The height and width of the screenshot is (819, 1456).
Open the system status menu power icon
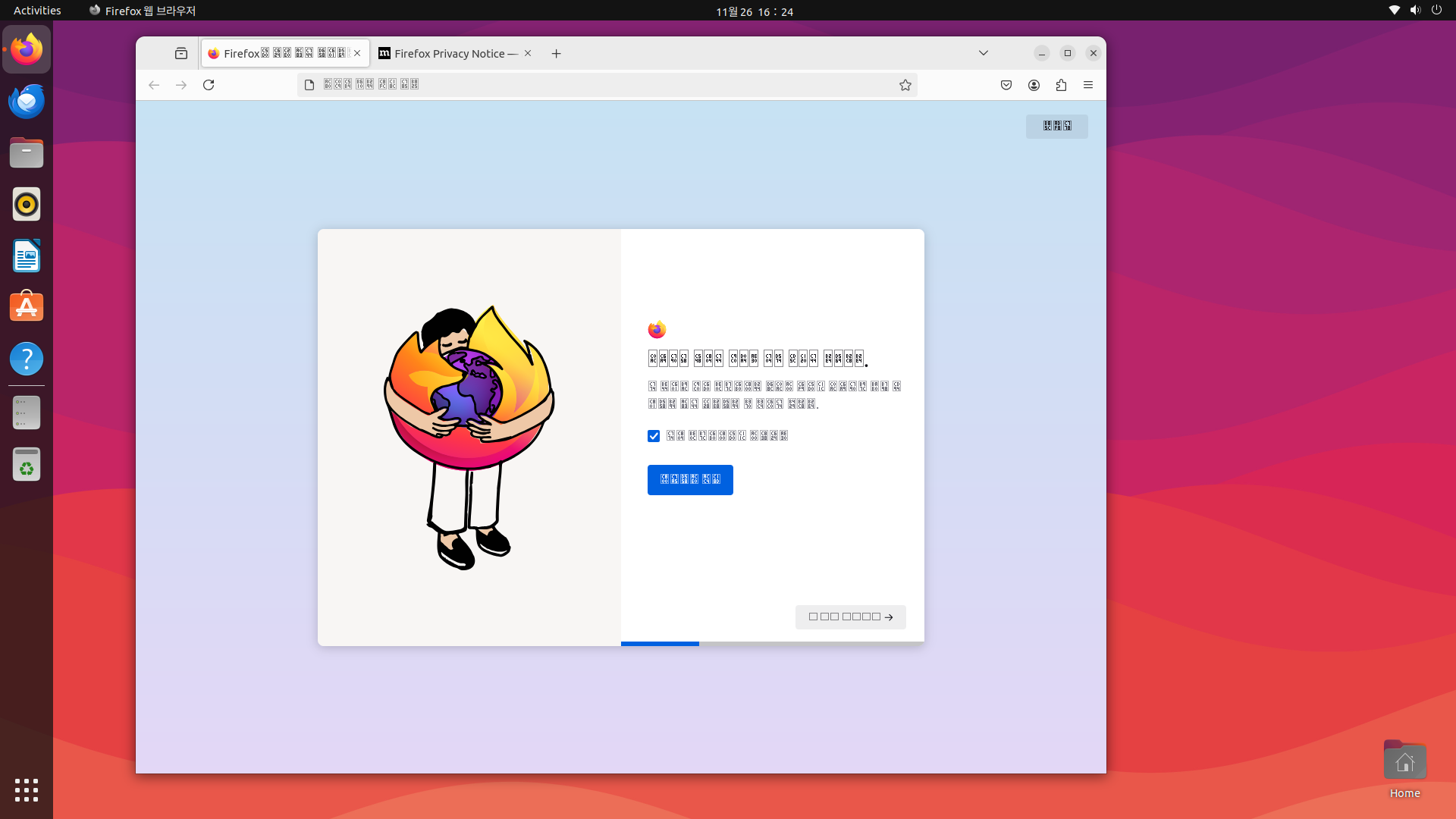click(1436, 10)
